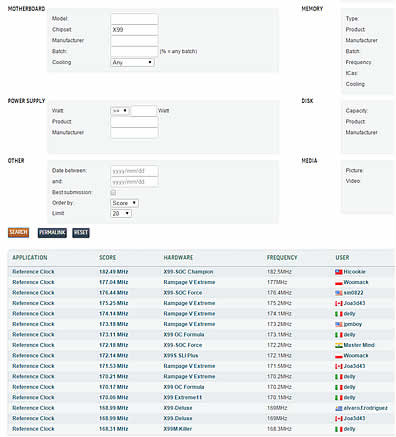396x437 pixels.
Task: Click the flag icon next to Master Mind
Action: pyautogui.click(x=339, y=345)
